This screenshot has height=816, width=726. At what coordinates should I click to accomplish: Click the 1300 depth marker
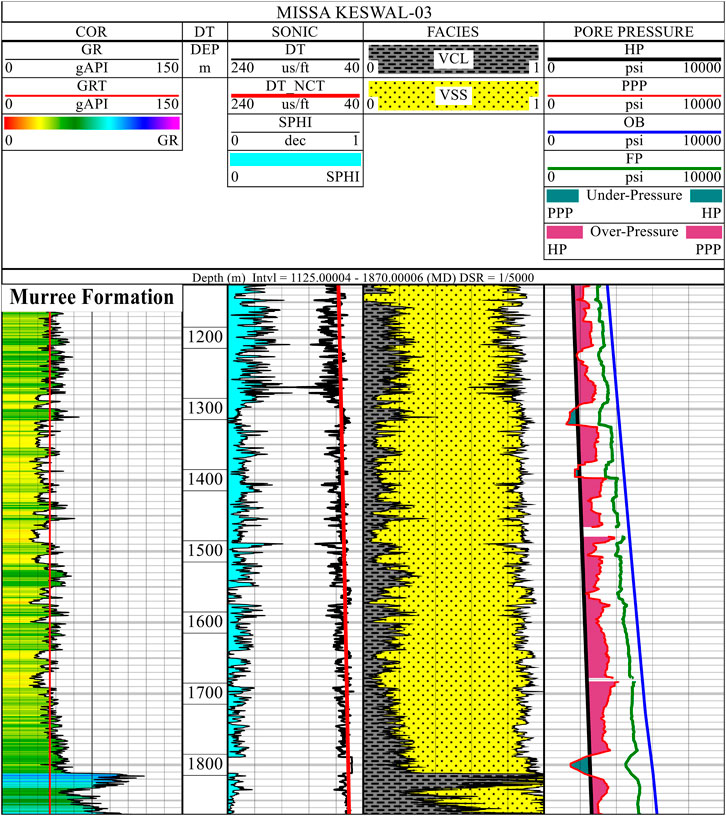[x=205, y=408]
